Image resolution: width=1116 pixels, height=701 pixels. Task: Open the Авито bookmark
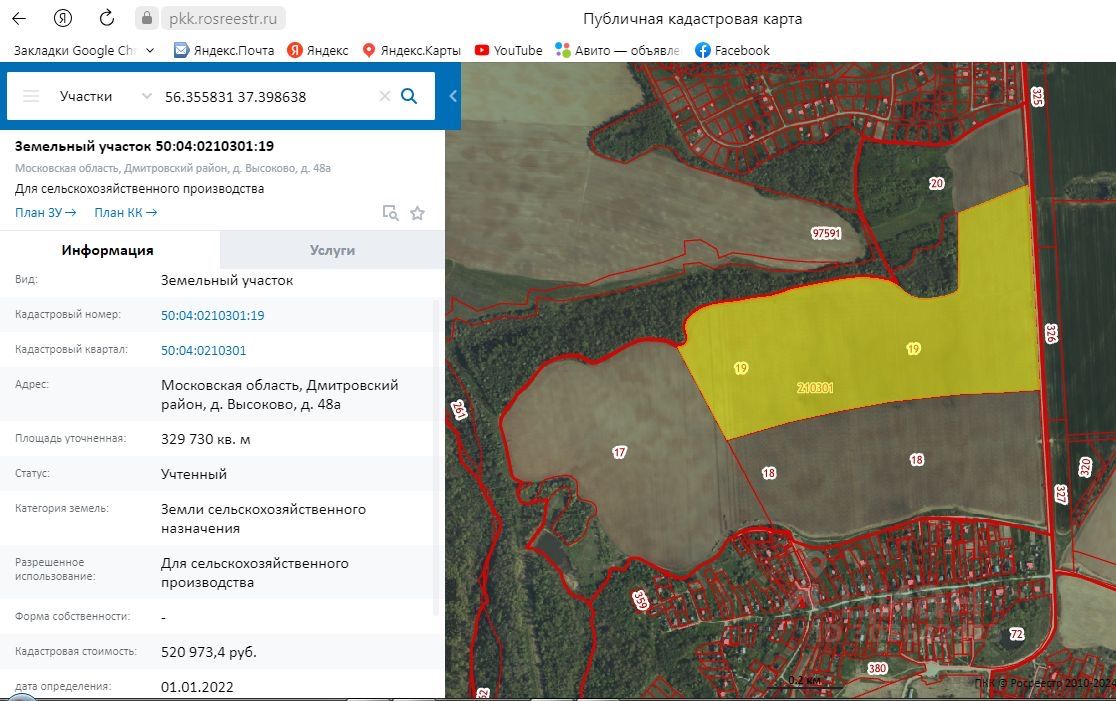point(617,51)
